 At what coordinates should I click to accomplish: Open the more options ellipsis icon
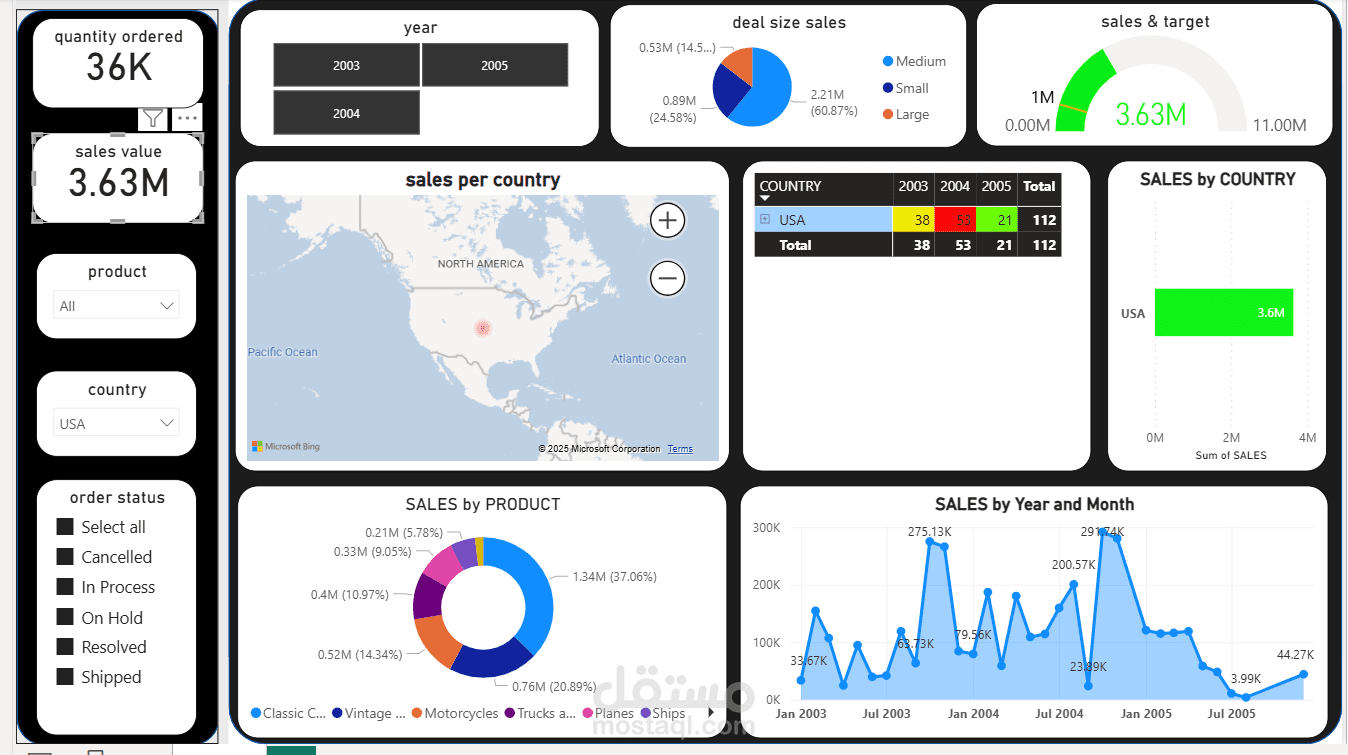(x=187, y=118)
